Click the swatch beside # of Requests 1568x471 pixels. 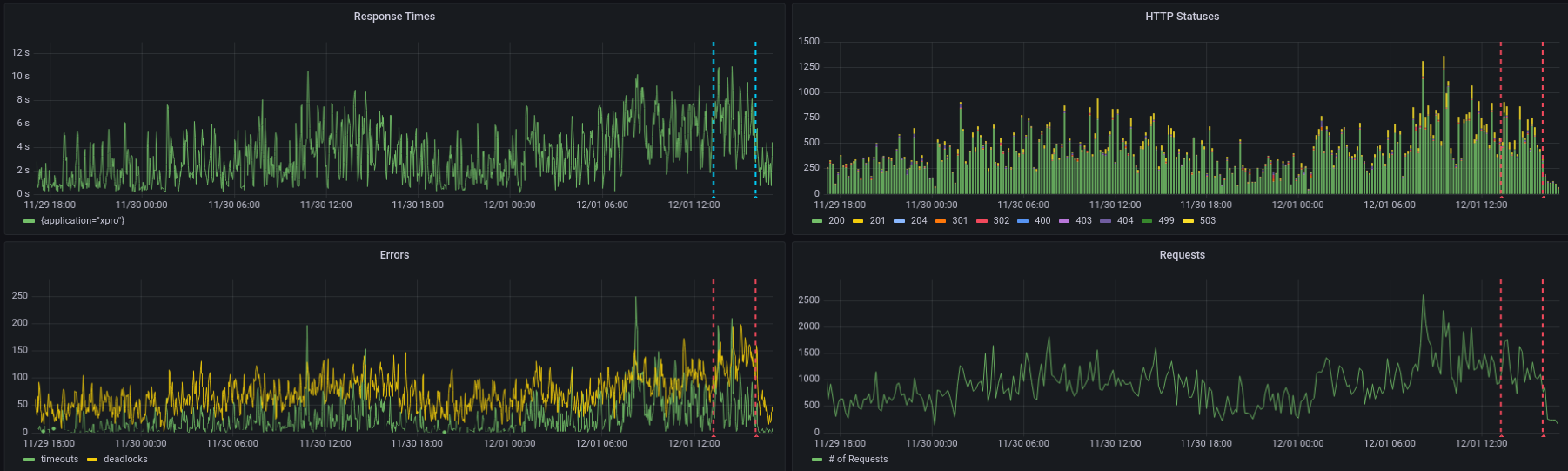click(x=817, y=460)
